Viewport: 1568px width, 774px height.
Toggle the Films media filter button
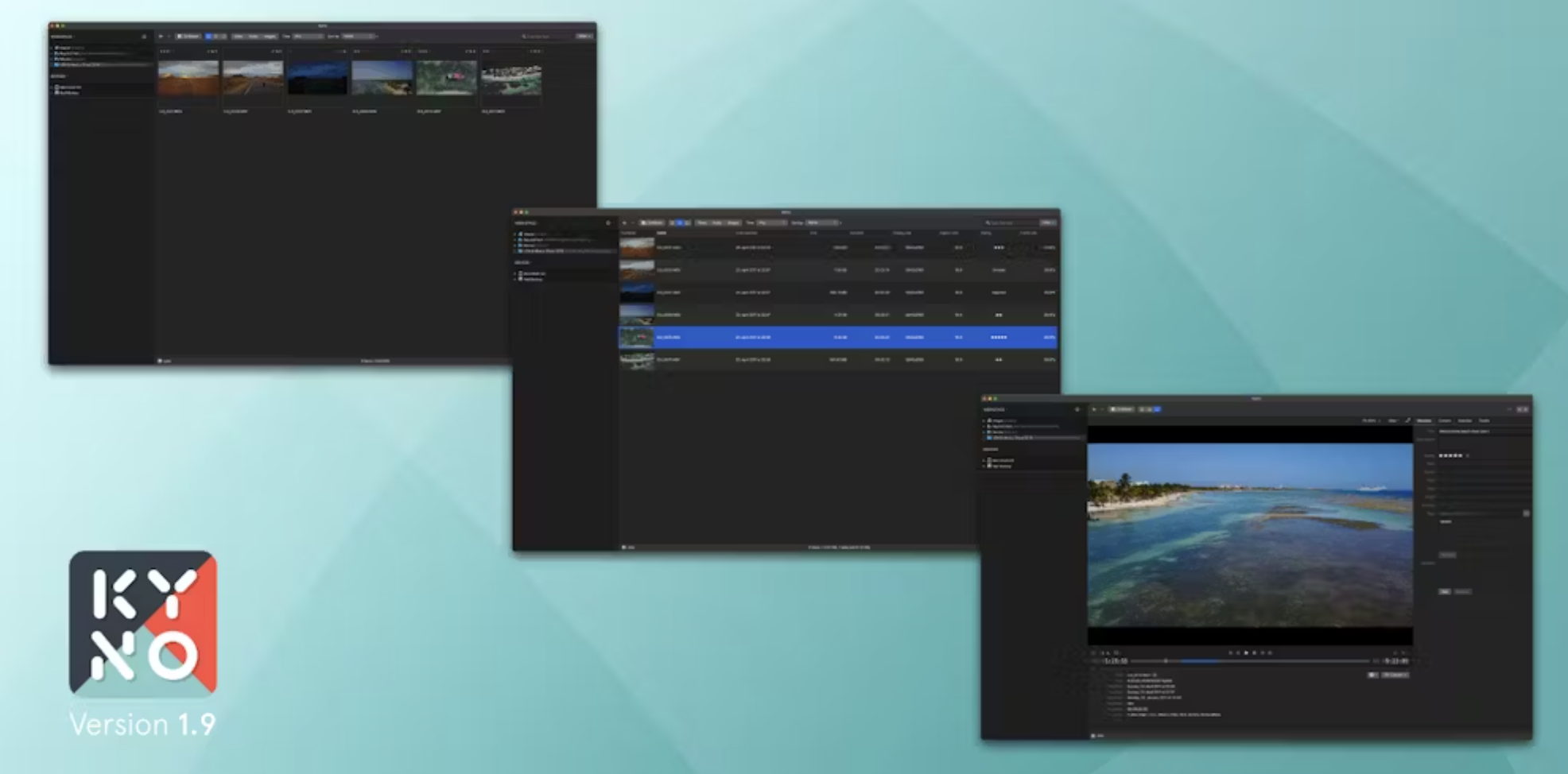pos(239,36)
